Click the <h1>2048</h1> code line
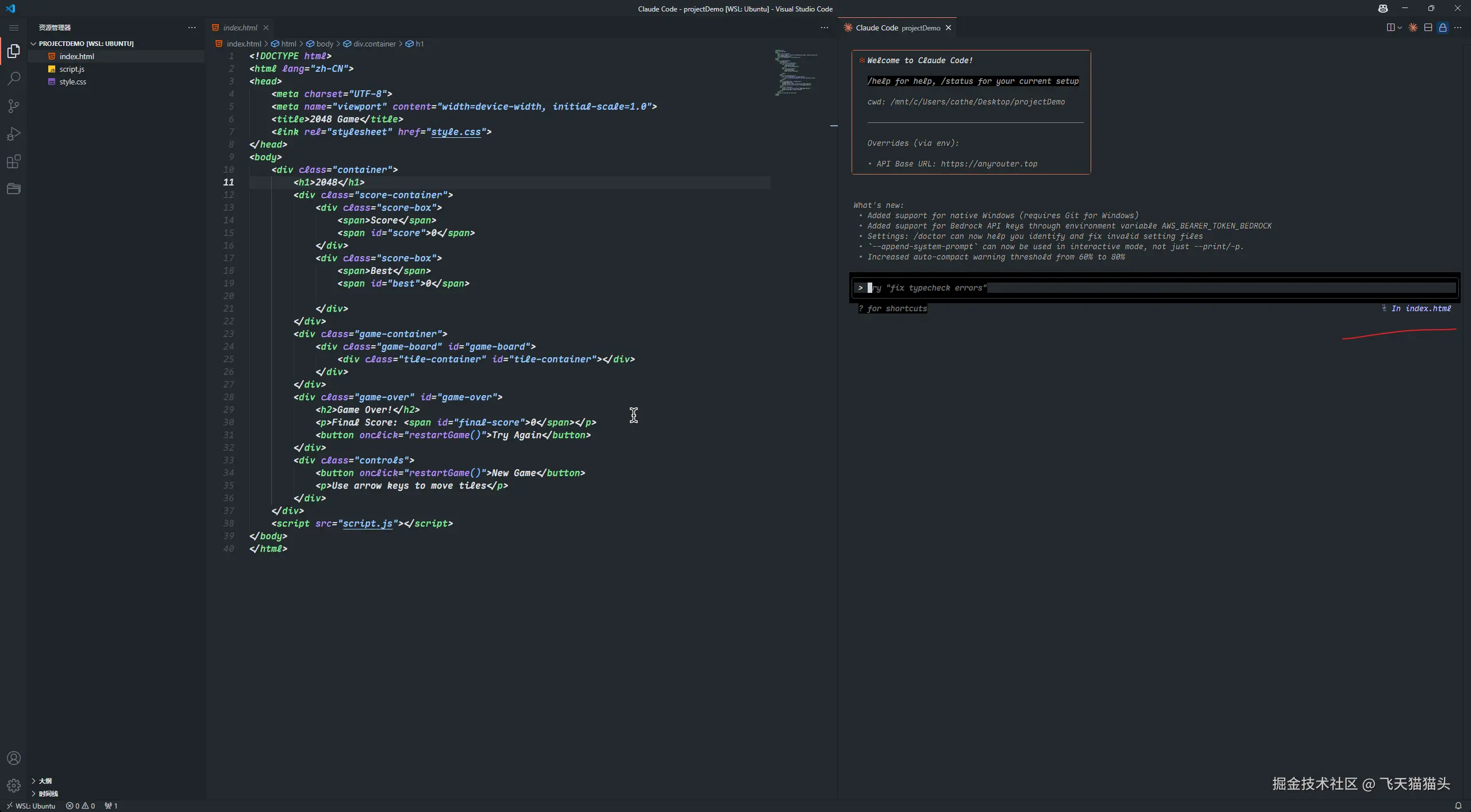Screen dimensions: 1471x812 329,183
